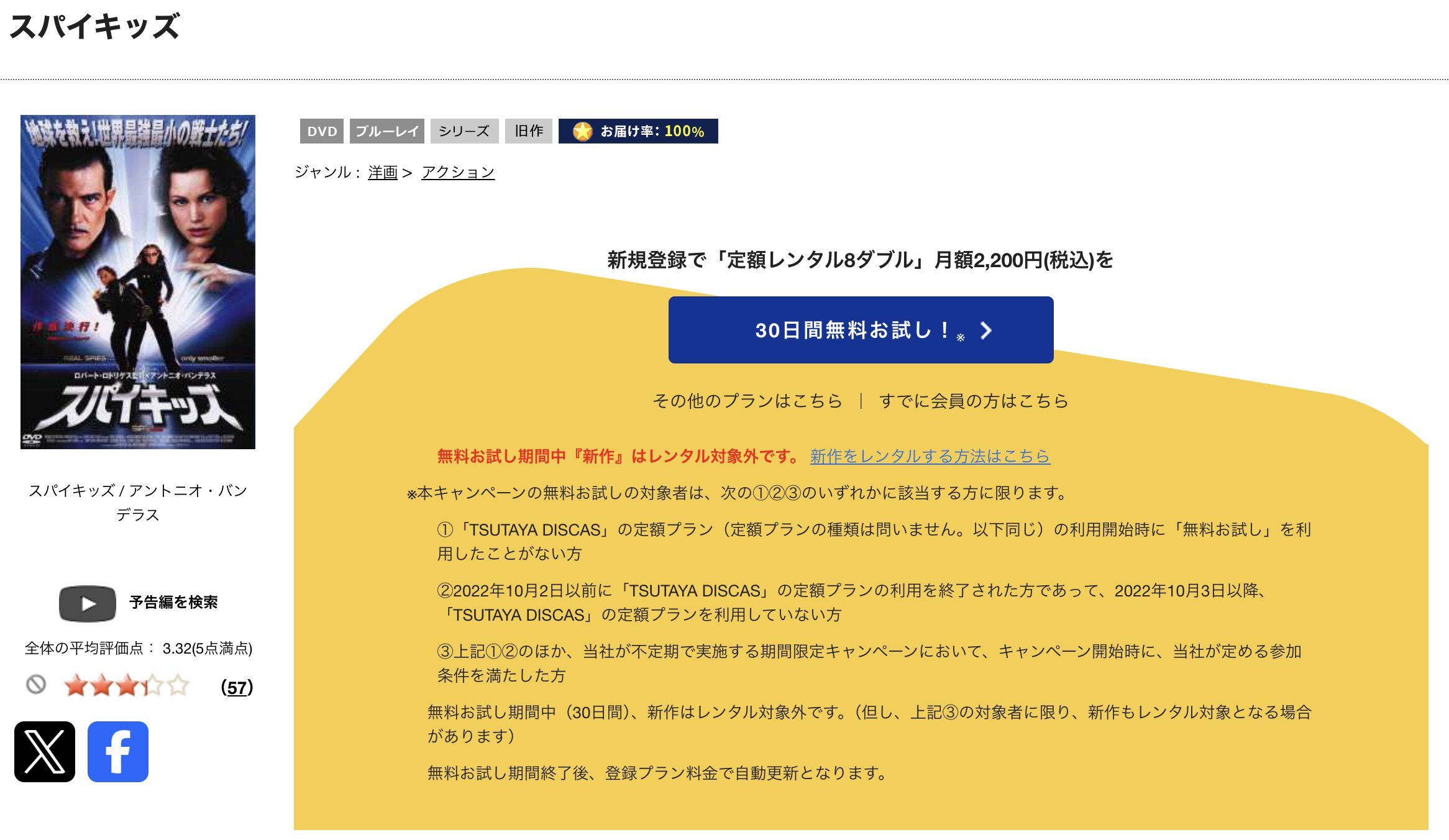The image size is (1449, 840).
Task: Click the red 無料お試し期間中『新作』はレンタル対象外です notice
Action: [619, 456]
